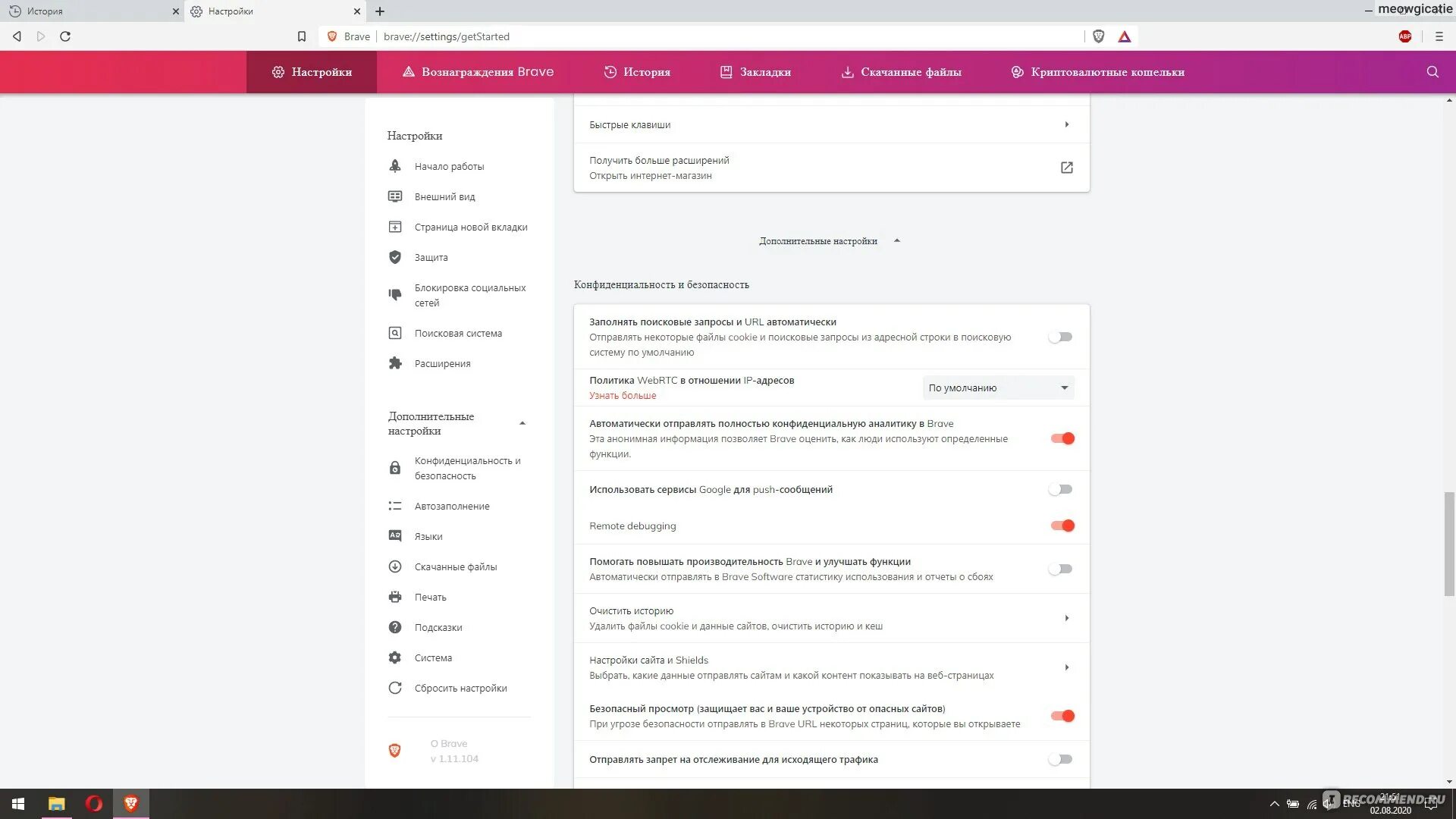The image size is (1456, 819).
Task: Open Brave Shields lion icon in address bar
Action: tap(1098, 36)
